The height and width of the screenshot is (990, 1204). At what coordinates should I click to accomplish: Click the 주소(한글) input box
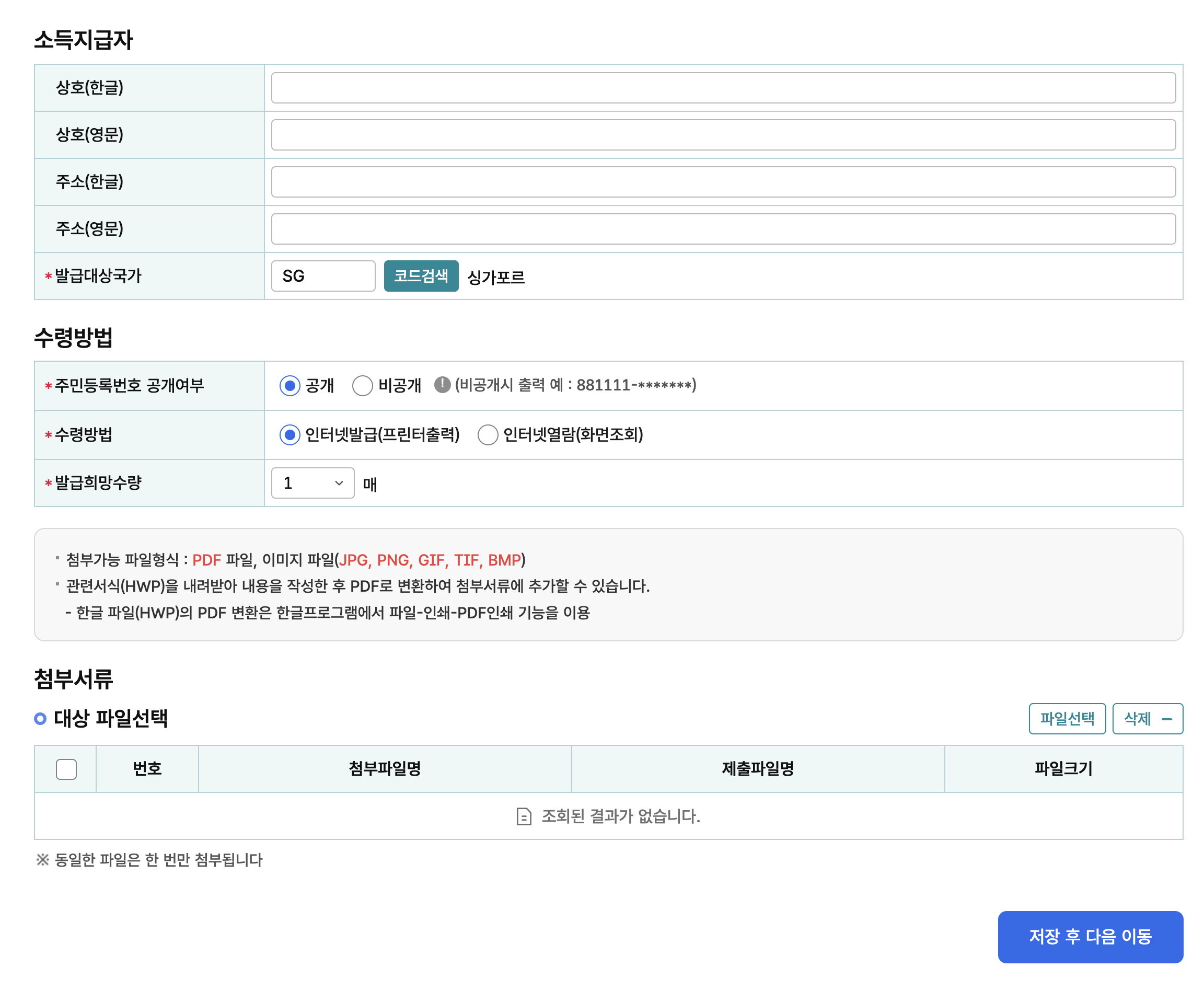[x=723, y=182]
